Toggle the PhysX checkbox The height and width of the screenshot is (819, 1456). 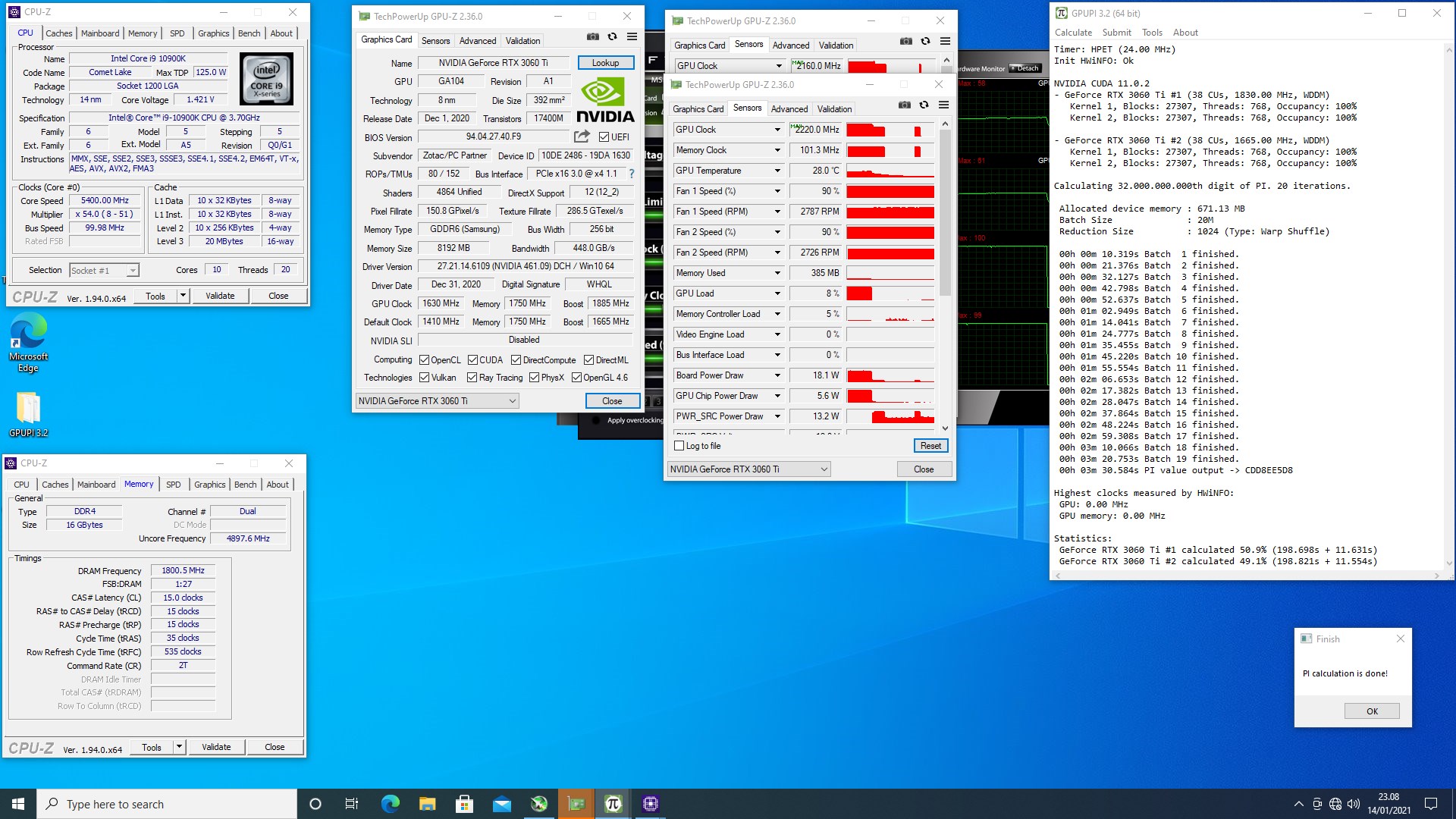point(534,378)
